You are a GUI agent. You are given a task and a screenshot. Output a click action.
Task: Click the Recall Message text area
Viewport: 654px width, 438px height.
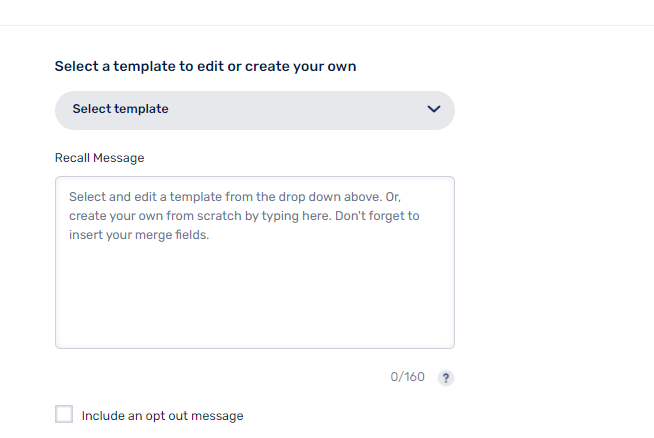coord(254,262)
